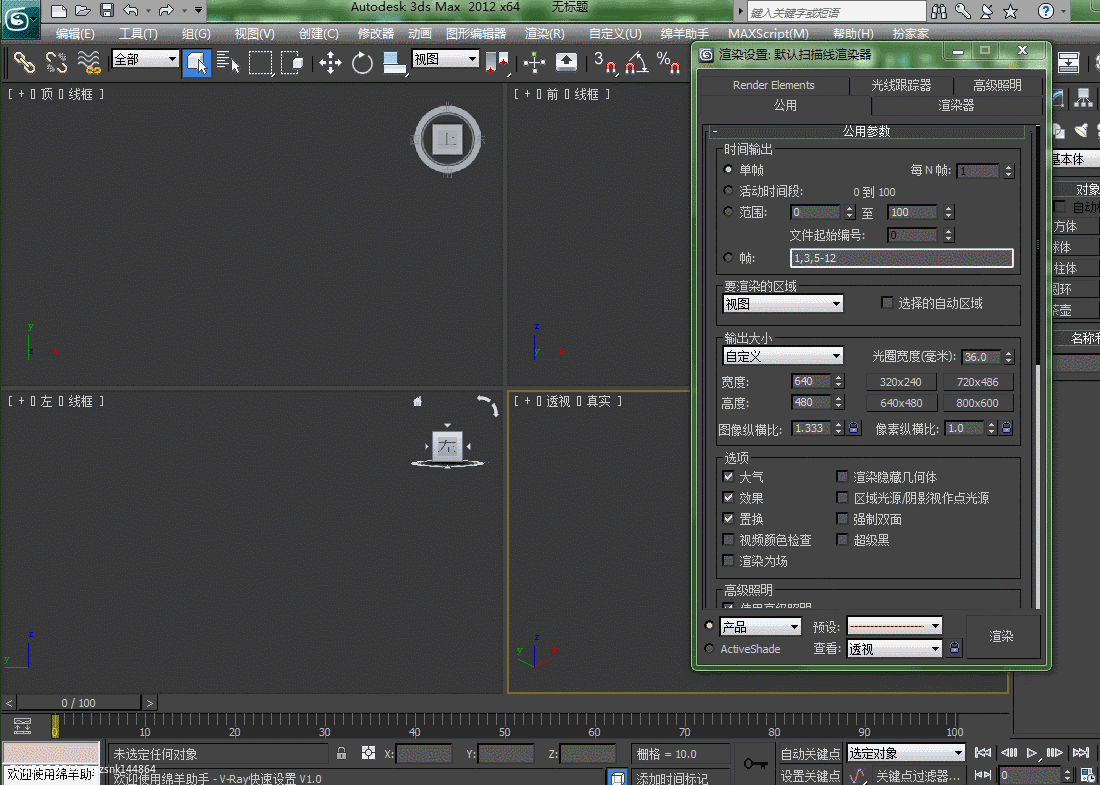Viewport: 1100px width, 785px height.
Task: Open the 渲染(R) menu
Action: [x=544, y=33]
